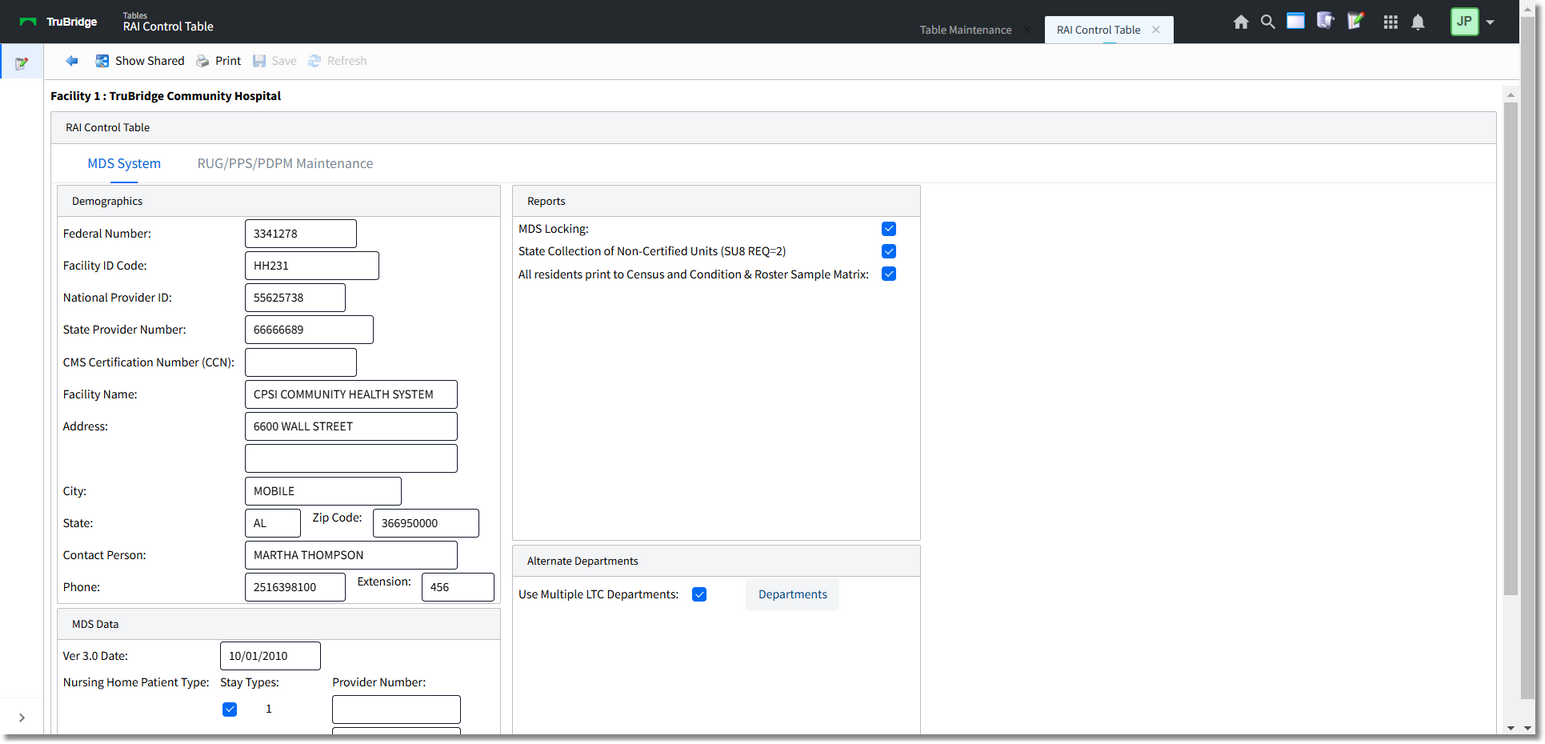1545x744 pixels.
Task: Expand the user account dropdown arrow
Action: [x=1490, y=22]
